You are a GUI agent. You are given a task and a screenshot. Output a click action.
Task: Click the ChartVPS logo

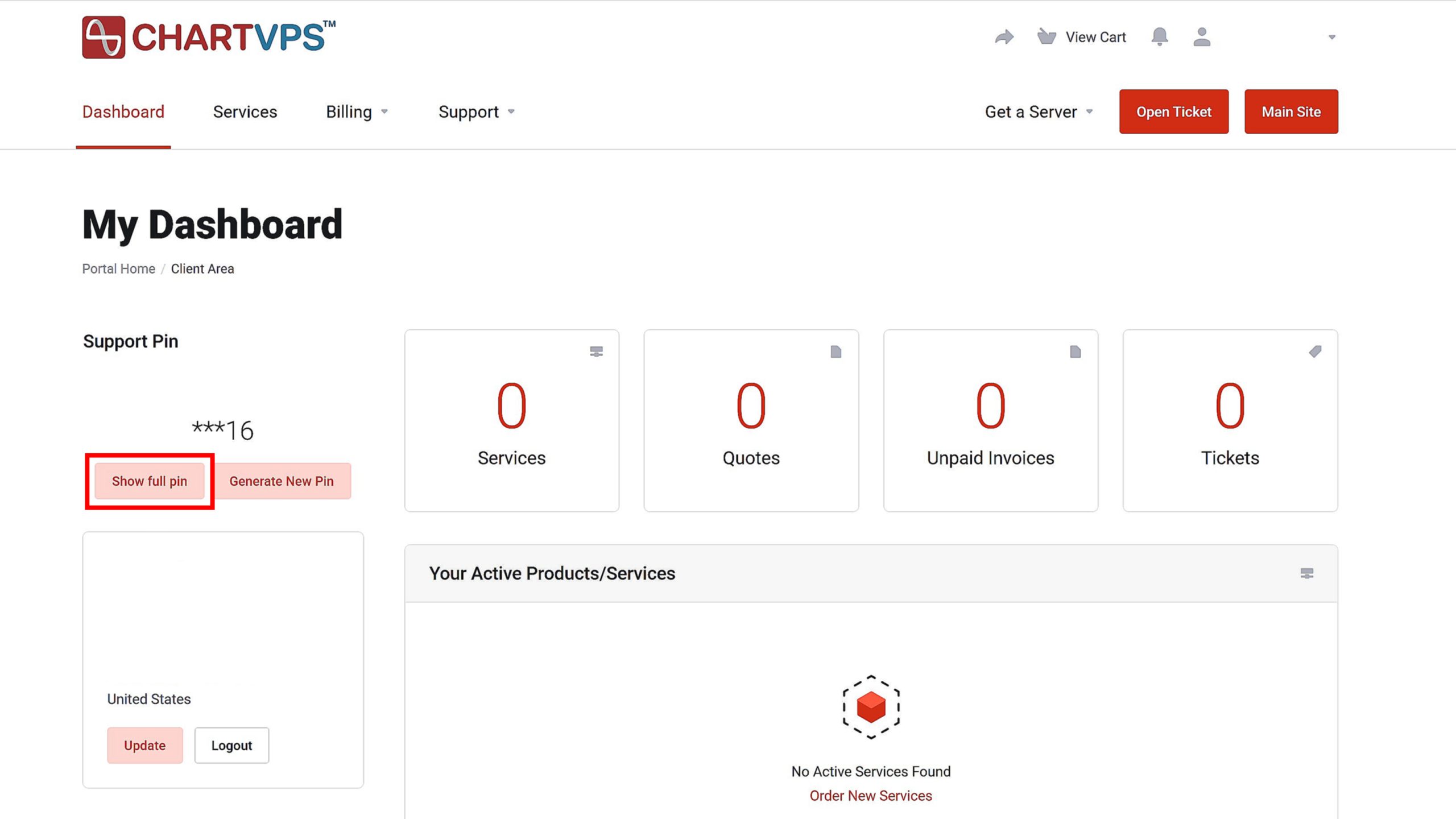click(x=209, y=38)
